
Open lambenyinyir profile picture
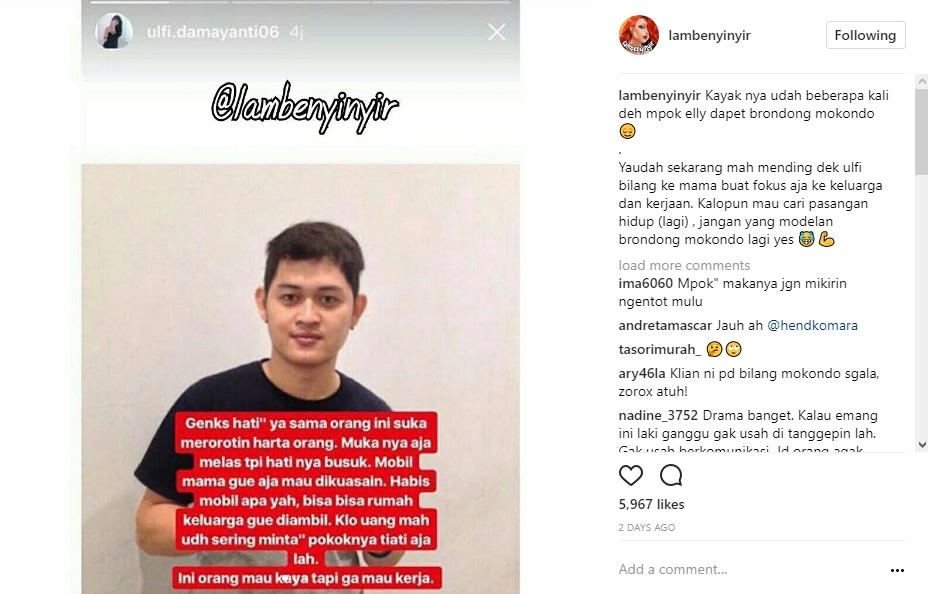pyautogui.click(x=639, y=35)
